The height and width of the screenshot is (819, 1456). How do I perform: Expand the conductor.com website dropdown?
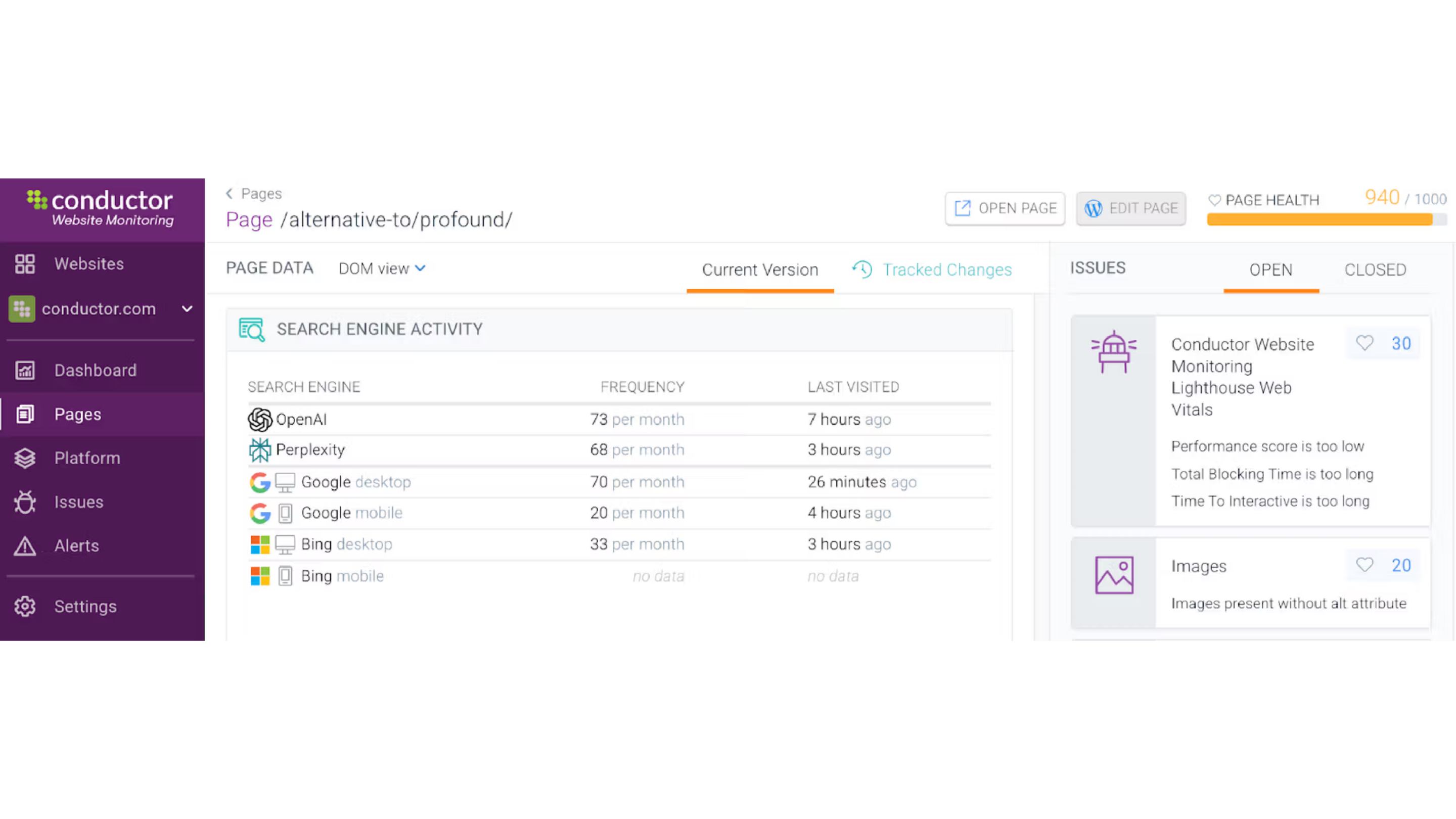point(187,308)
